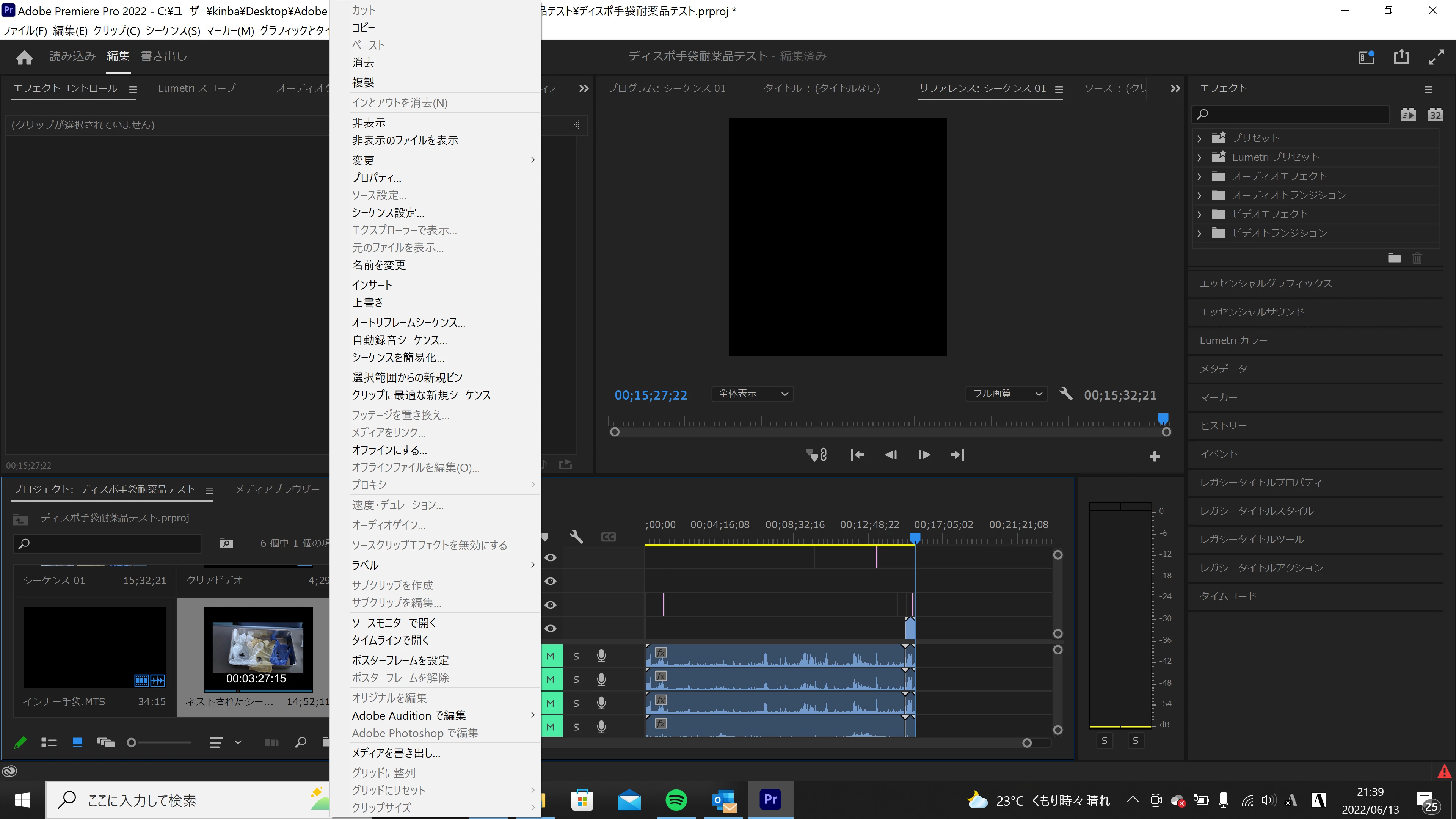
Task: Expand the ビデオエフェクト folder
Action: [1199, 214]
